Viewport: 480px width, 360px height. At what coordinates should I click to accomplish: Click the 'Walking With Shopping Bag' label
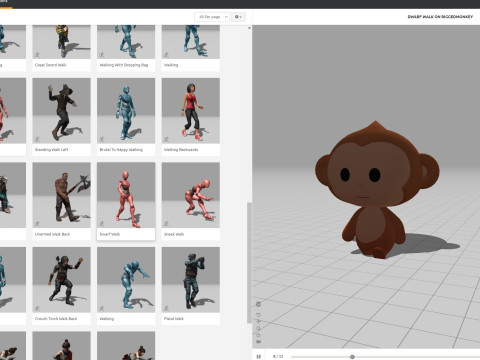click(124, 65)
